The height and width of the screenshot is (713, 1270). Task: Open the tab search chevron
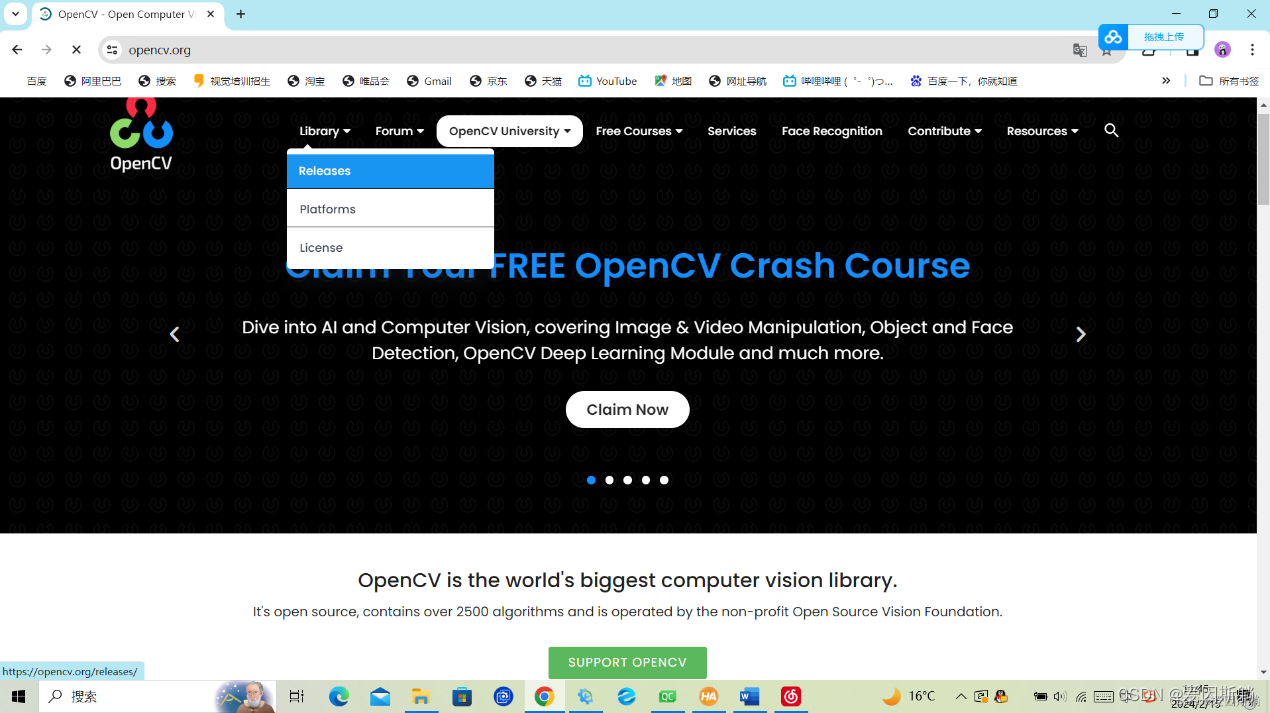15,14
